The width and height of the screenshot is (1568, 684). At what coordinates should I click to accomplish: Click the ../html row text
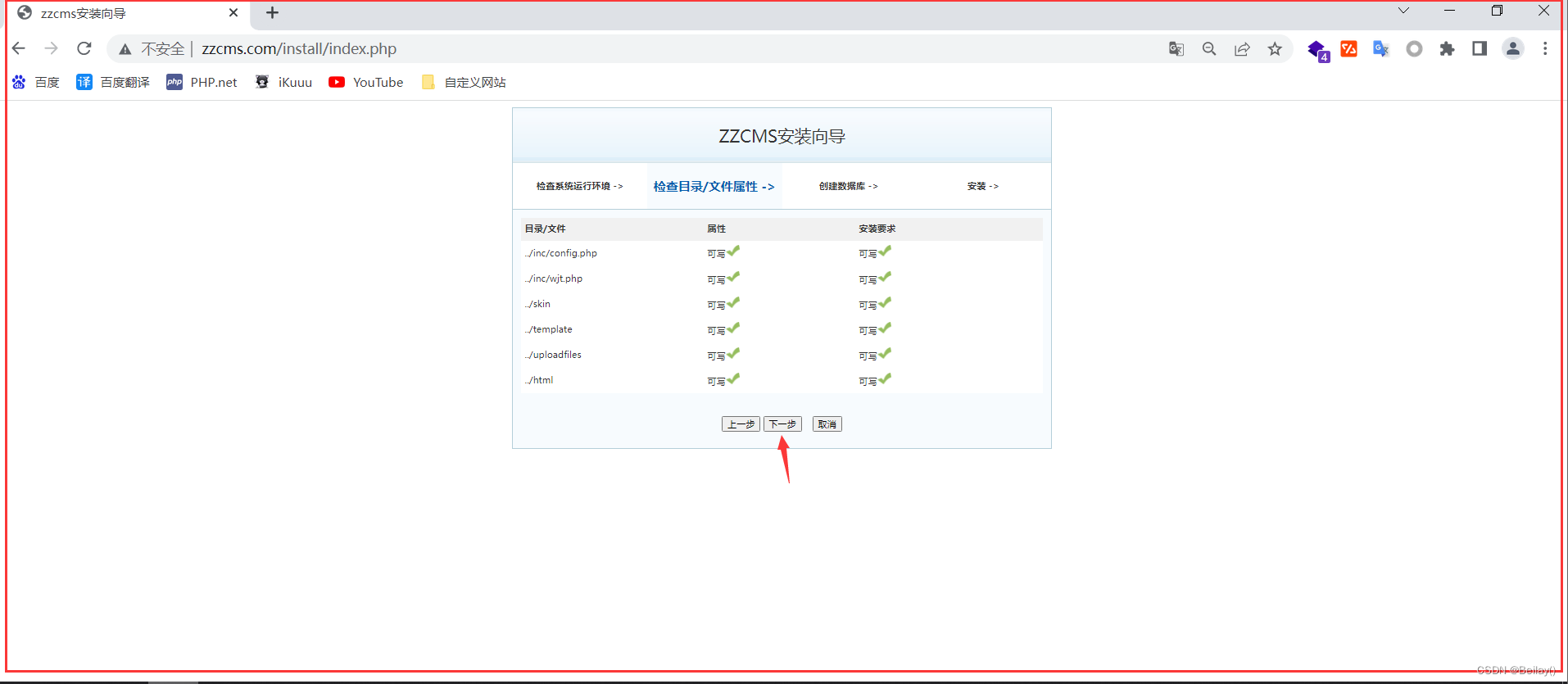point(538,380)
